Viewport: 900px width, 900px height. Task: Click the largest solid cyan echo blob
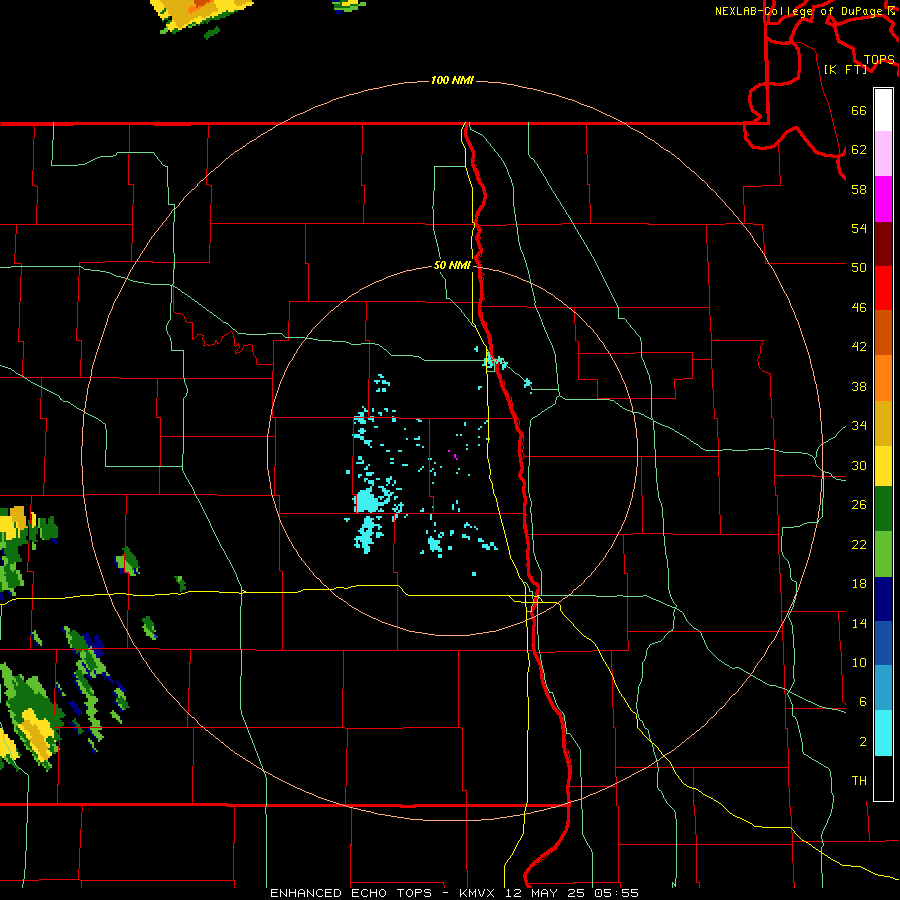[367, 501]
